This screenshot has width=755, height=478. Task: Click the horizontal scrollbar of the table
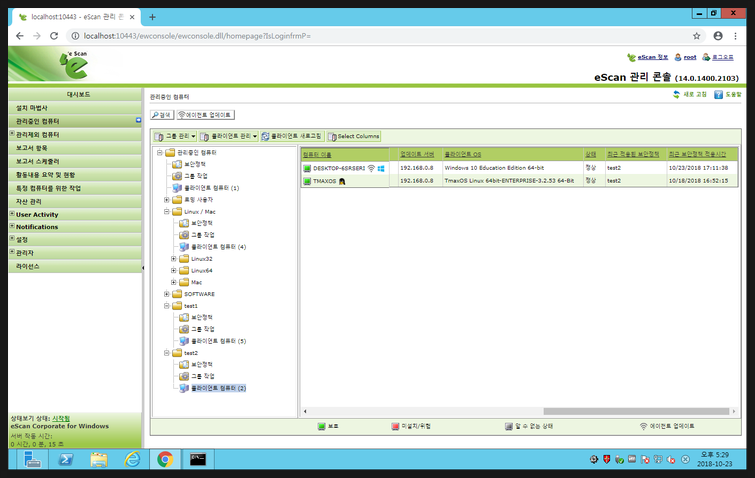[636, 412]
